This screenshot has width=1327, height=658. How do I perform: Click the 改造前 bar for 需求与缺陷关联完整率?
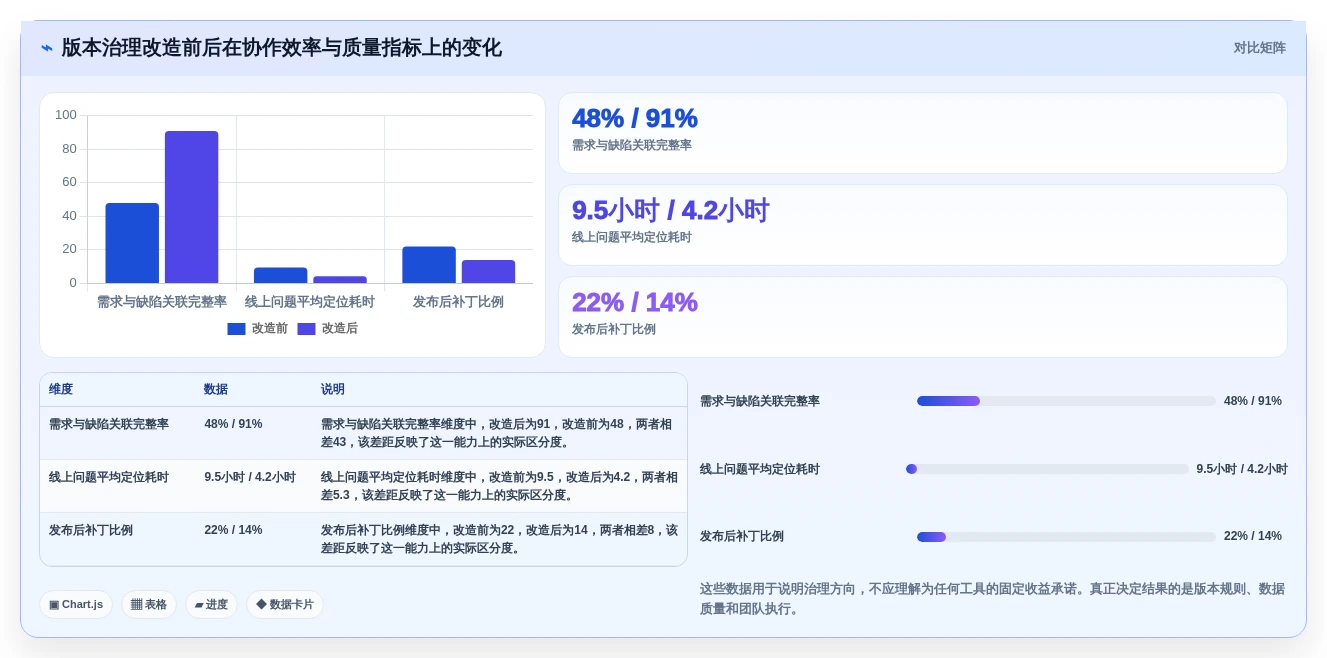pos(132,243)
